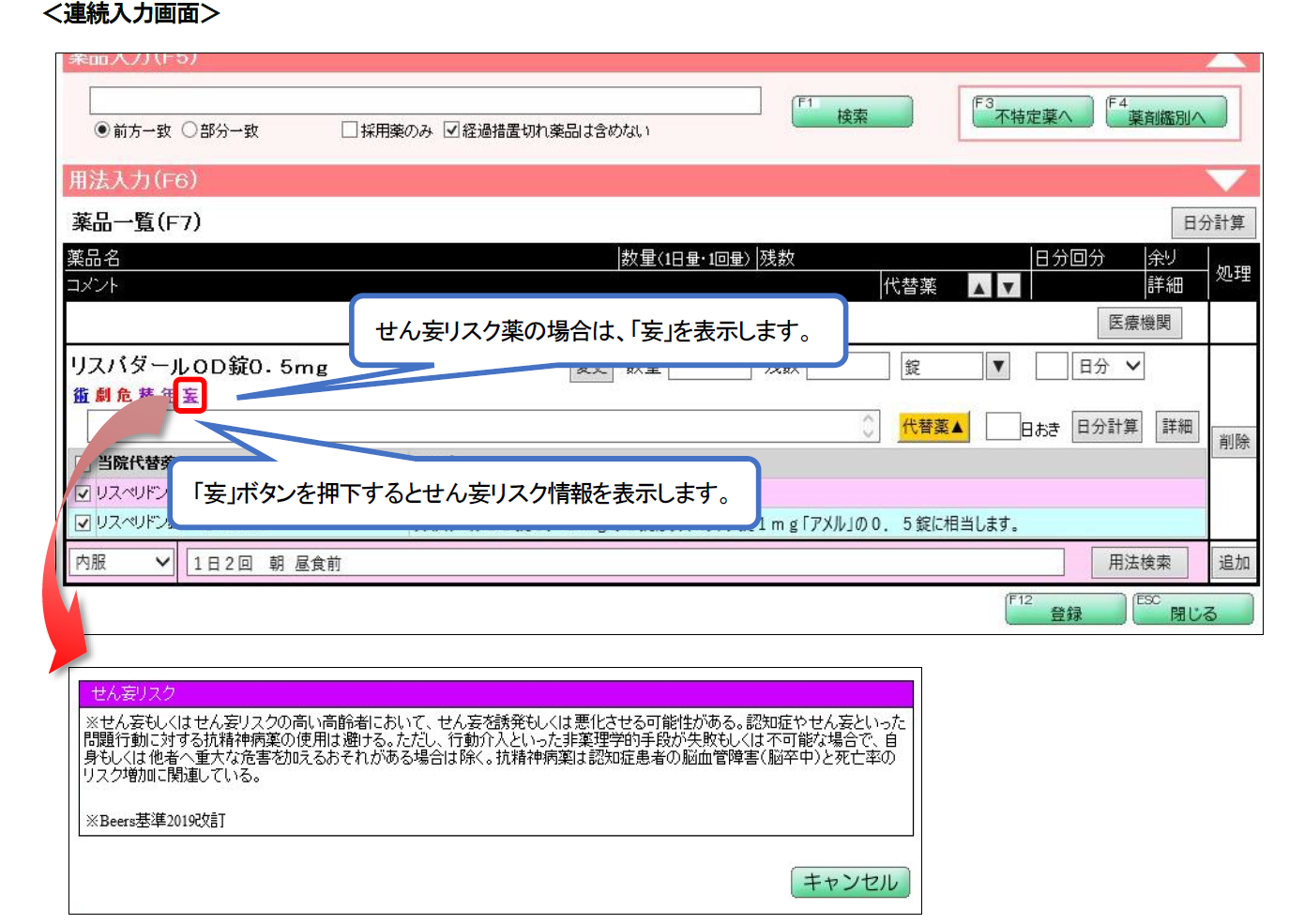1289x924 pixels.
Task: Click the red 劇 drug attribute icon
Action: (x=103, y=396)
